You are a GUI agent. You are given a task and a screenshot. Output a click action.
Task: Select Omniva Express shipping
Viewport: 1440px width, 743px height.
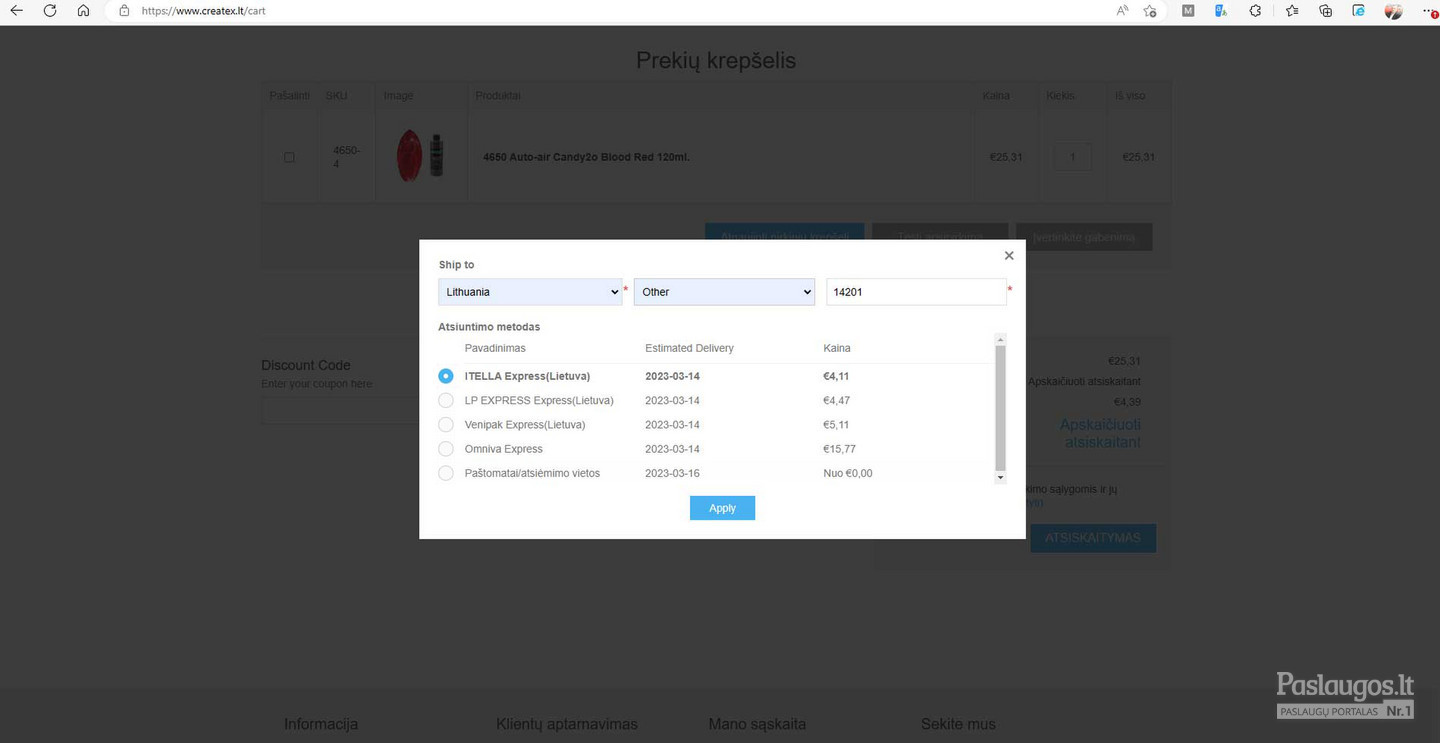click(446, 449)
